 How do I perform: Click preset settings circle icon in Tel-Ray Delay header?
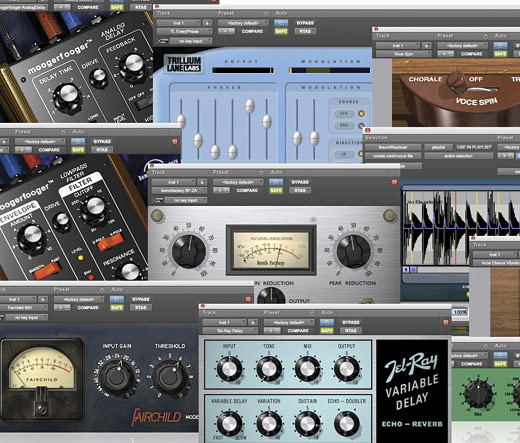312,313
